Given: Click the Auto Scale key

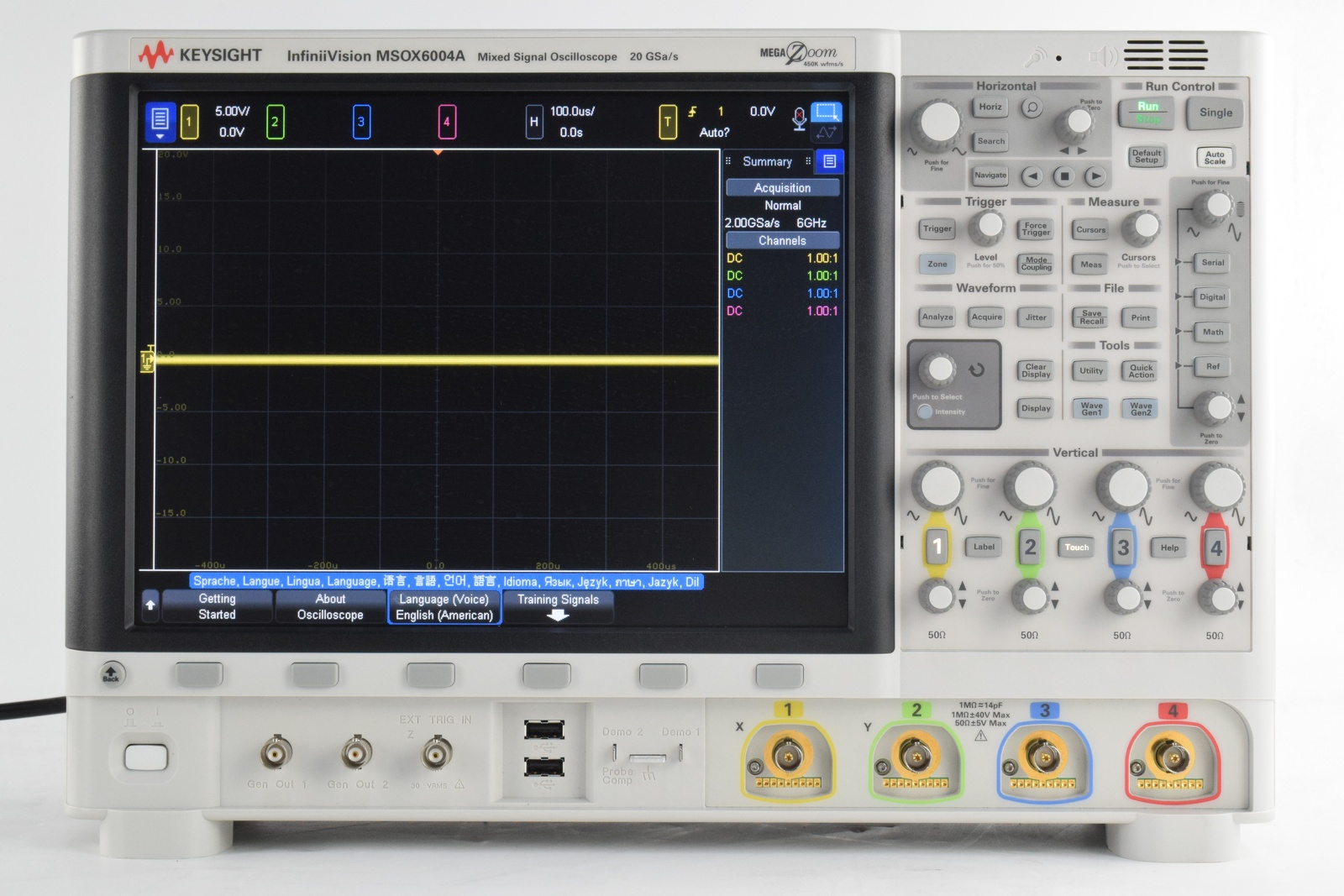Looking at the screenshot, I should pyautogui.click(x=1215, y=158).
